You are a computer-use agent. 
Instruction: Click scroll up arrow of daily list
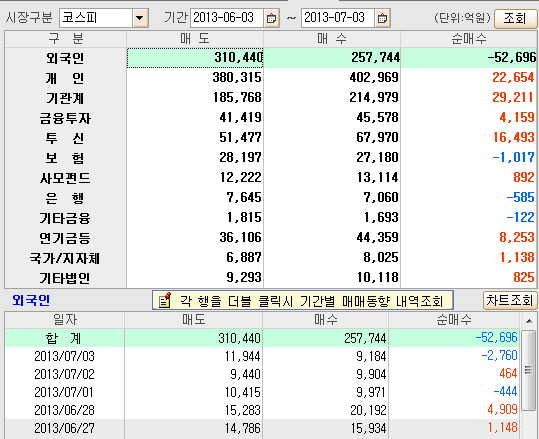pos(529,321)
